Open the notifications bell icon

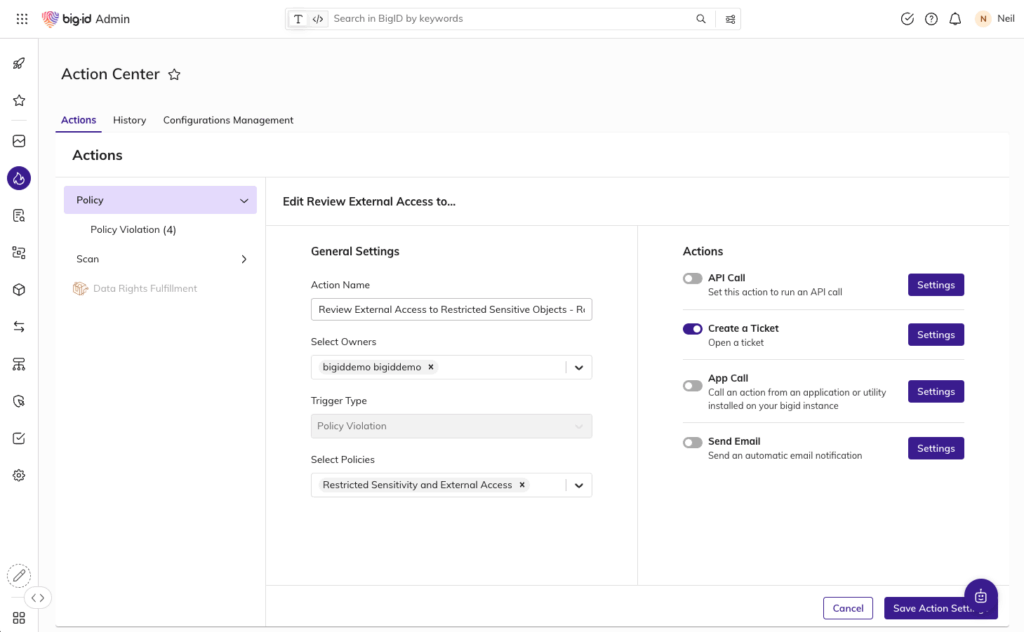pyautogui.click(x=955, y=19)
